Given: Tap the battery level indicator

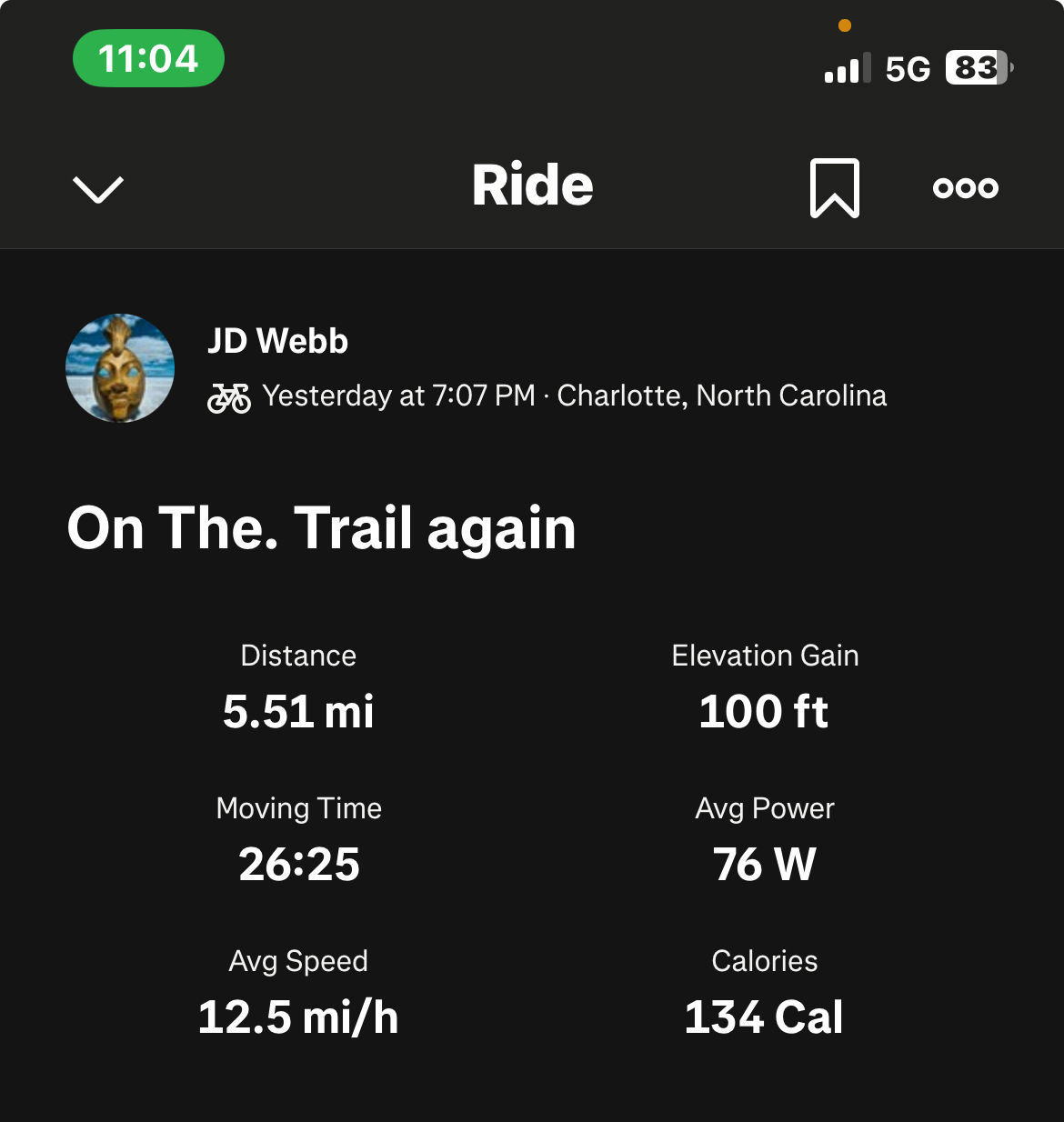Looking at the screenshot, I should (x=980, y=68).
